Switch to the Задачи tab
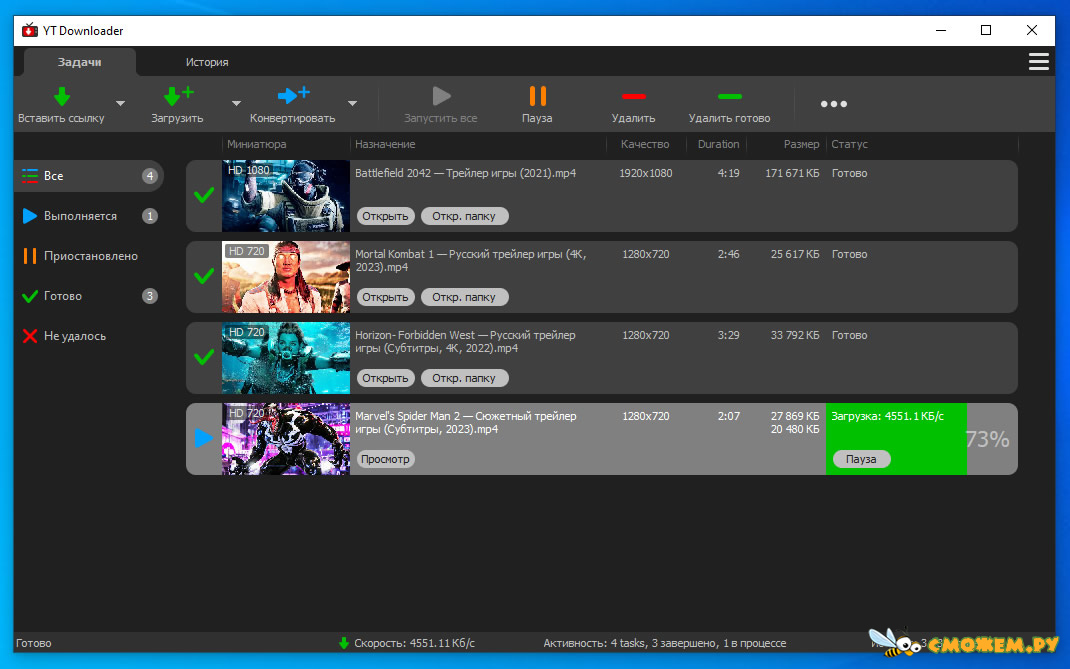Viewport: 1070px width, 669px height. click(80, 62)
